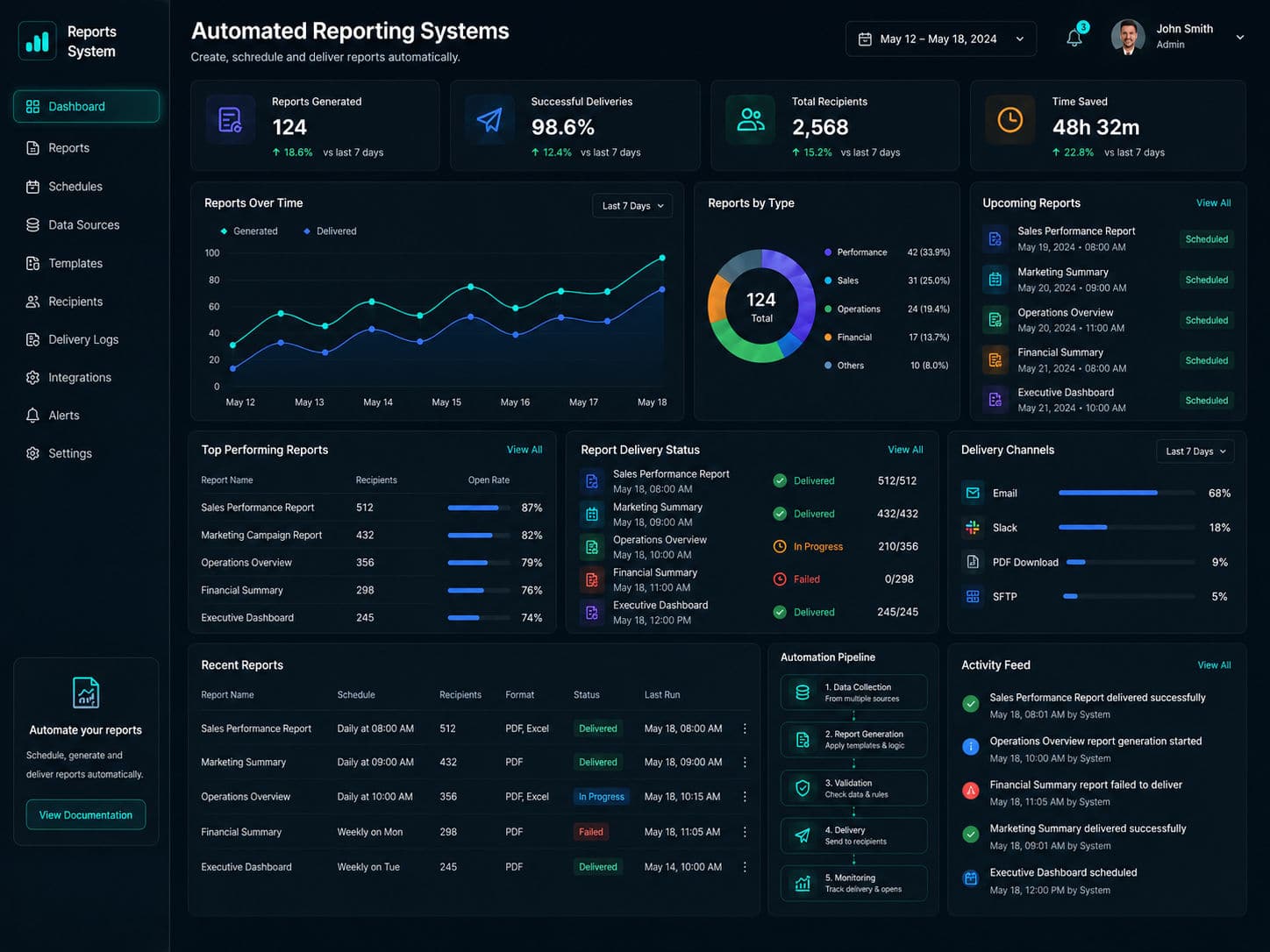The width and height of the screenshot is (1270, 952).
Task: Open more options for Marketing Summary recent report row
Action: coord(745,762)
